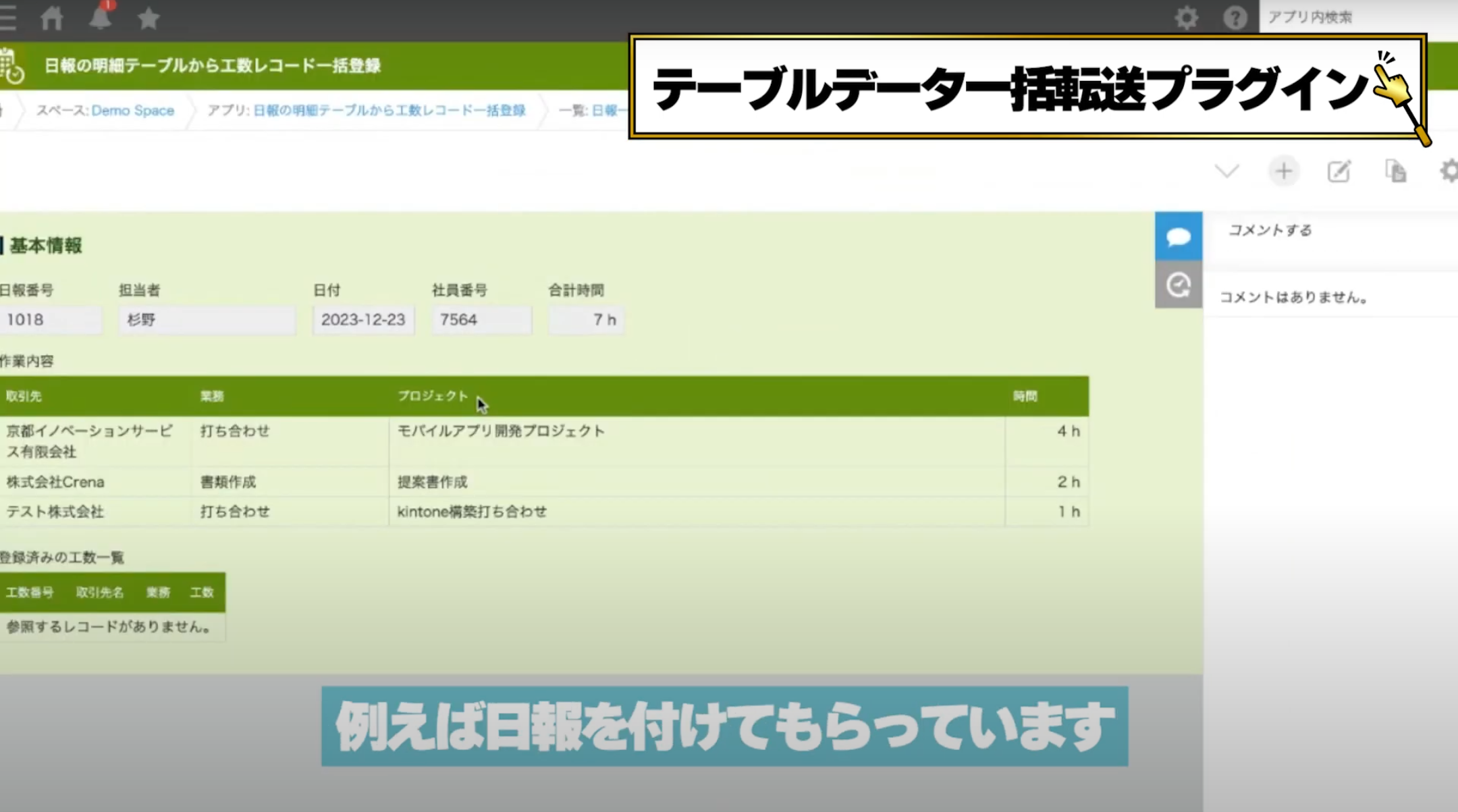Open the top settings gear
This screenshot has width=1458, height=812.
click(x=1186, y=18)
